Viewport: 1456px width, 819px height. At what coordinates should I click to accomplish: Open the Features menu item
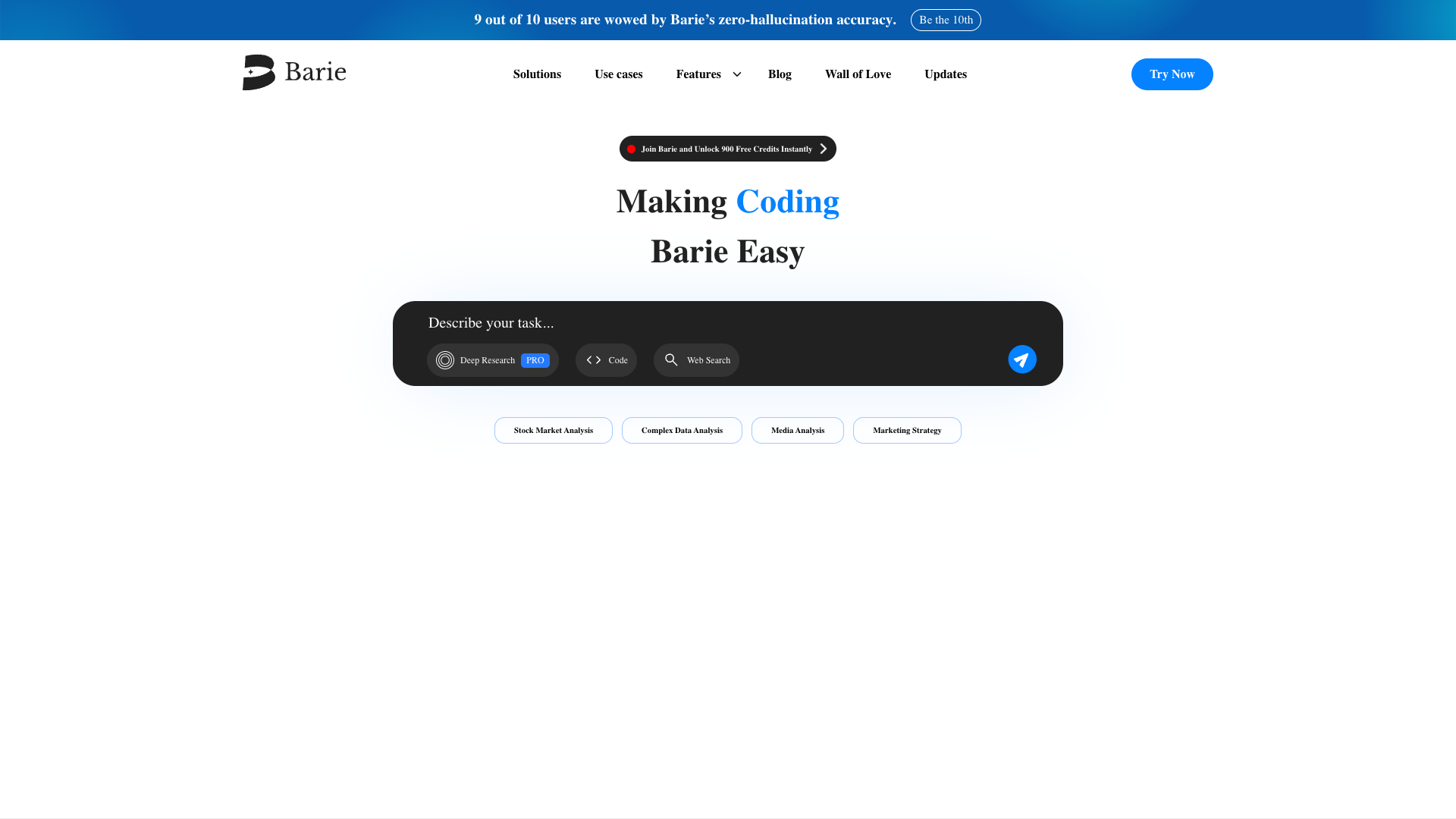pos(698,74)
